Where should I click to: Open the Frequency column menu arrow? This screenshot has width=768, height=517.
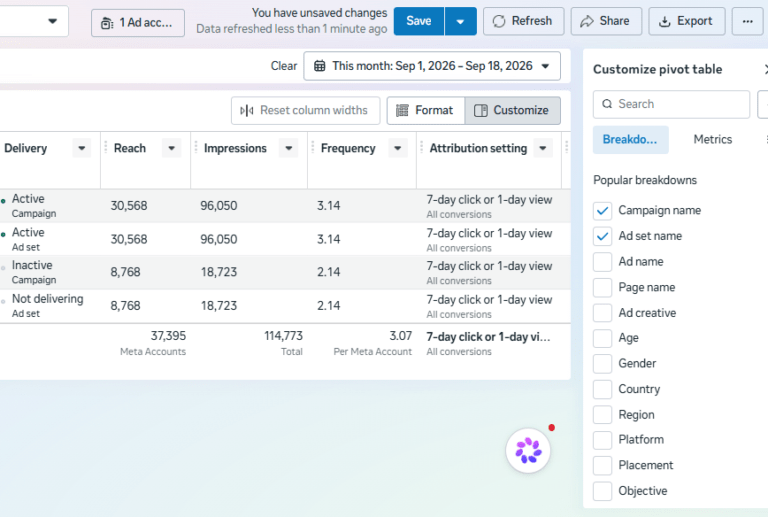398,148
